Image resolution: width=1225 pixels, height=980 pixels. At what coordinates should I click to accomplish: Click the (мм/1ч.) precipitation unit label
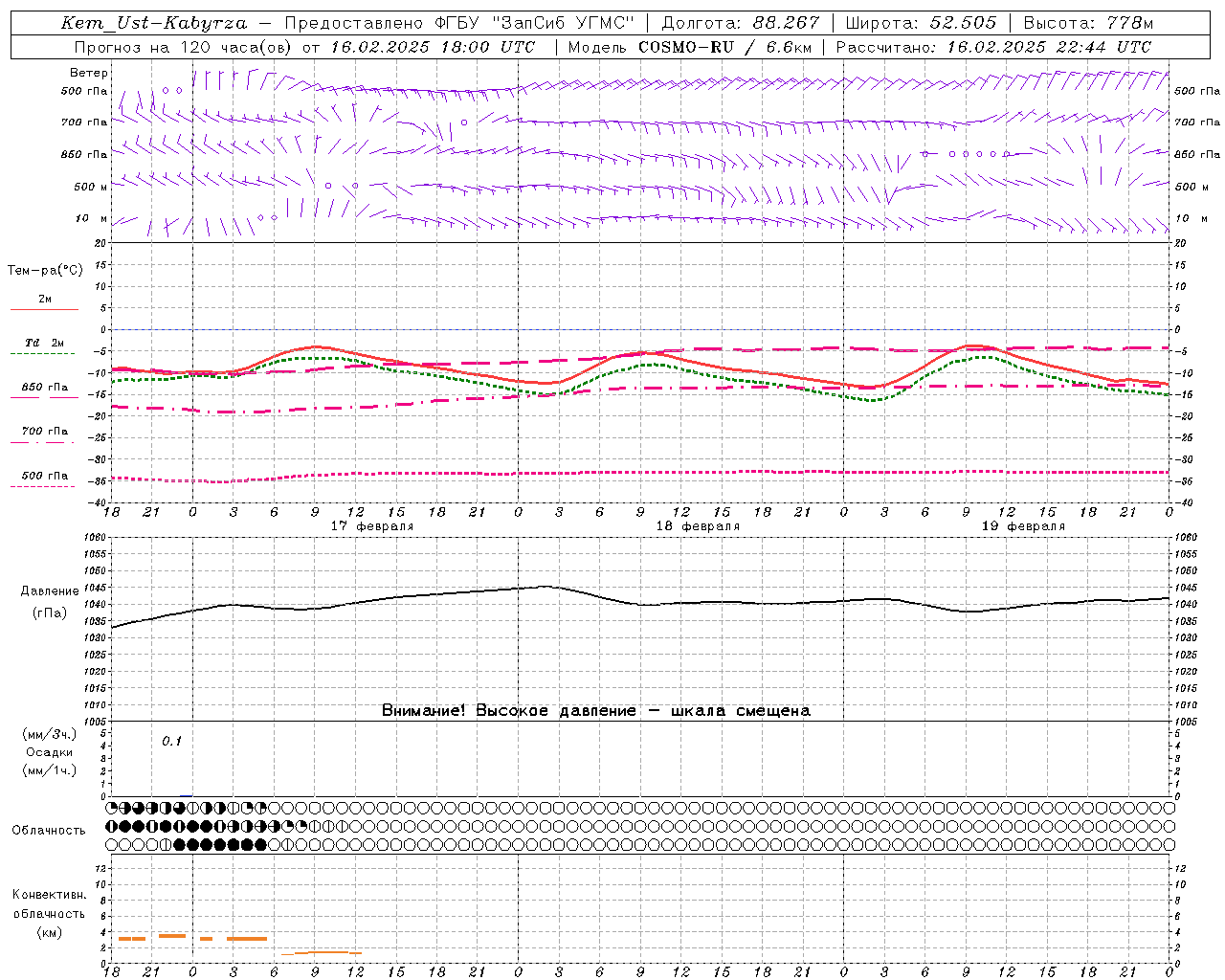click(x=50, y=770)
